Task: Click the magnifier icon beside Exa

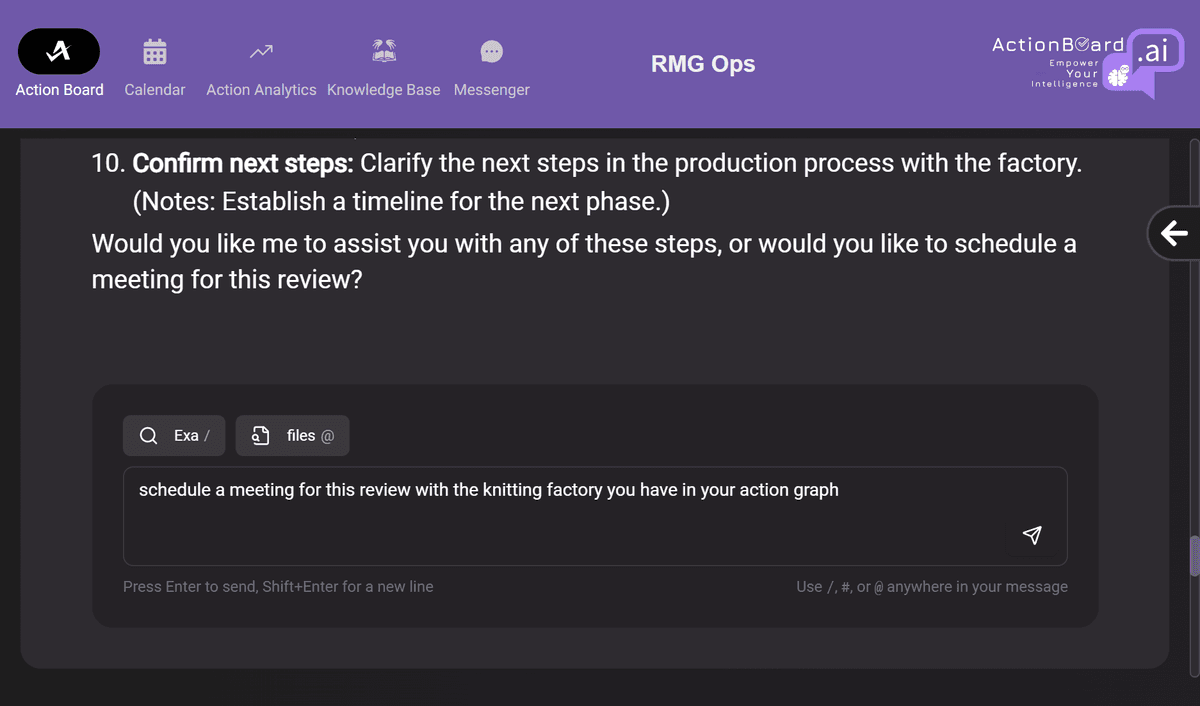Action: point(148,436)
